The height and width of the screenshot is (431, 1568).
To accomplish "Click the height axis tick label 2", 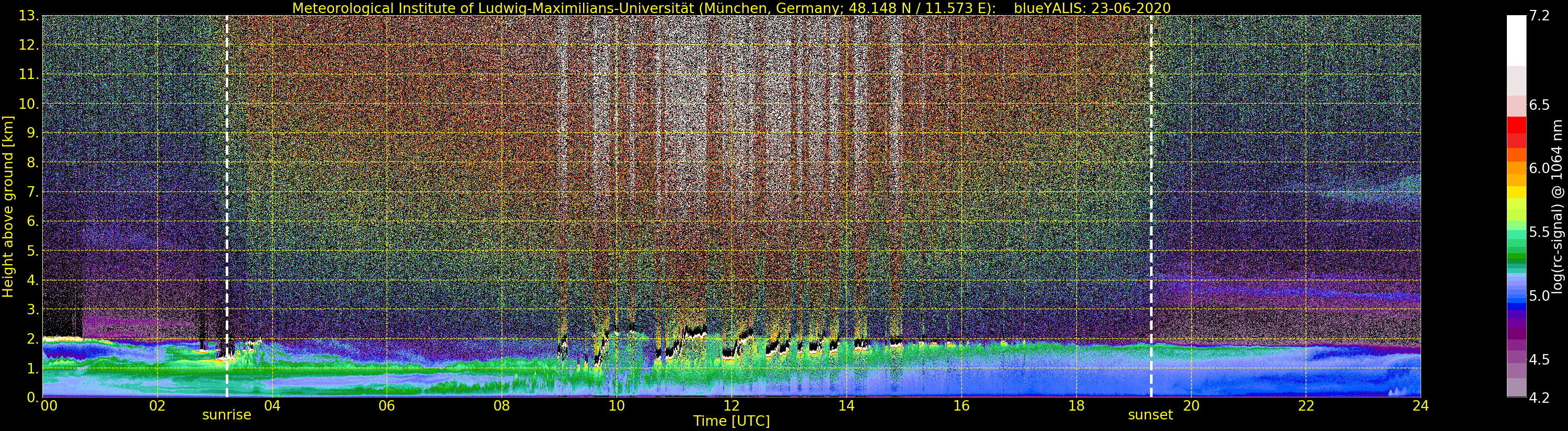I will (x=33, y=339).
